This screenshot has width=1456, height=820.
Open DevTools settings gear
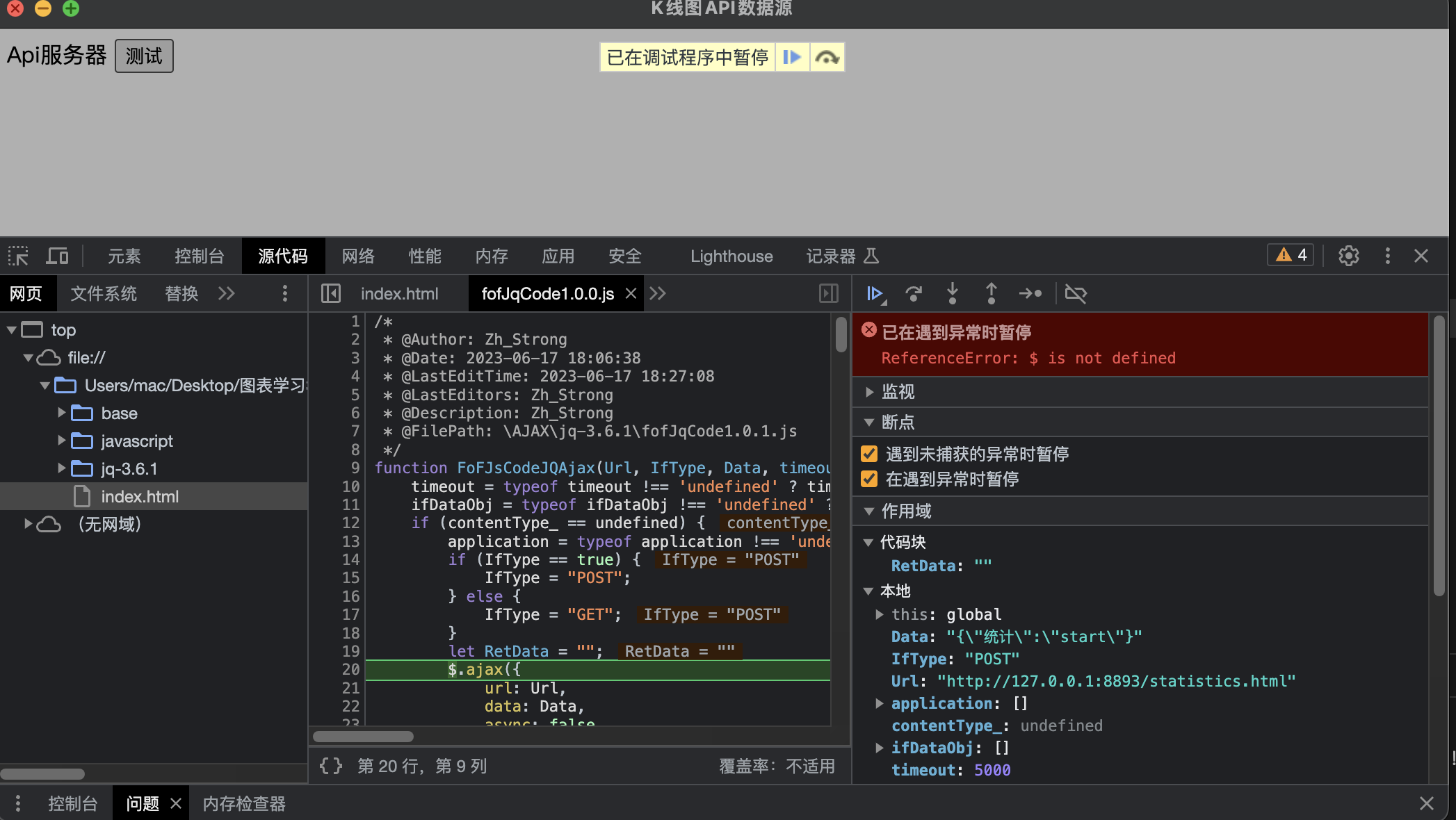1349,256
